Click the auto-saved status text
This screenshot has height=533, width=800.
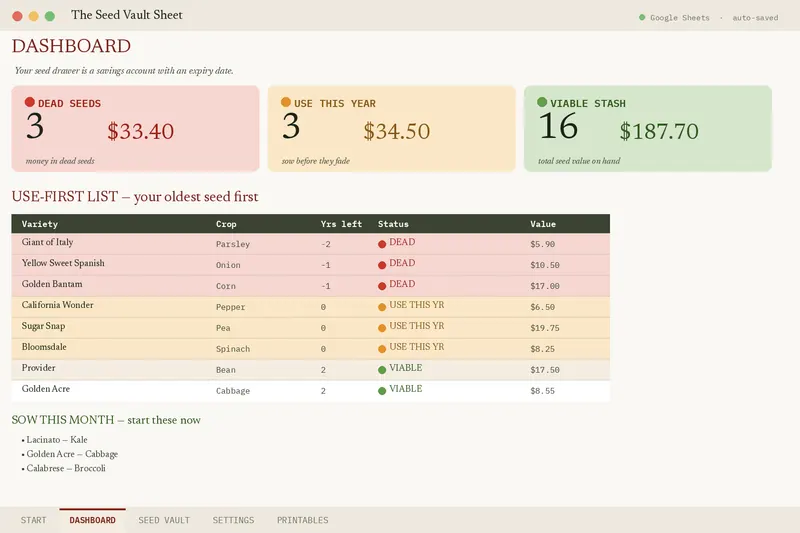click(x=755, y=18)
